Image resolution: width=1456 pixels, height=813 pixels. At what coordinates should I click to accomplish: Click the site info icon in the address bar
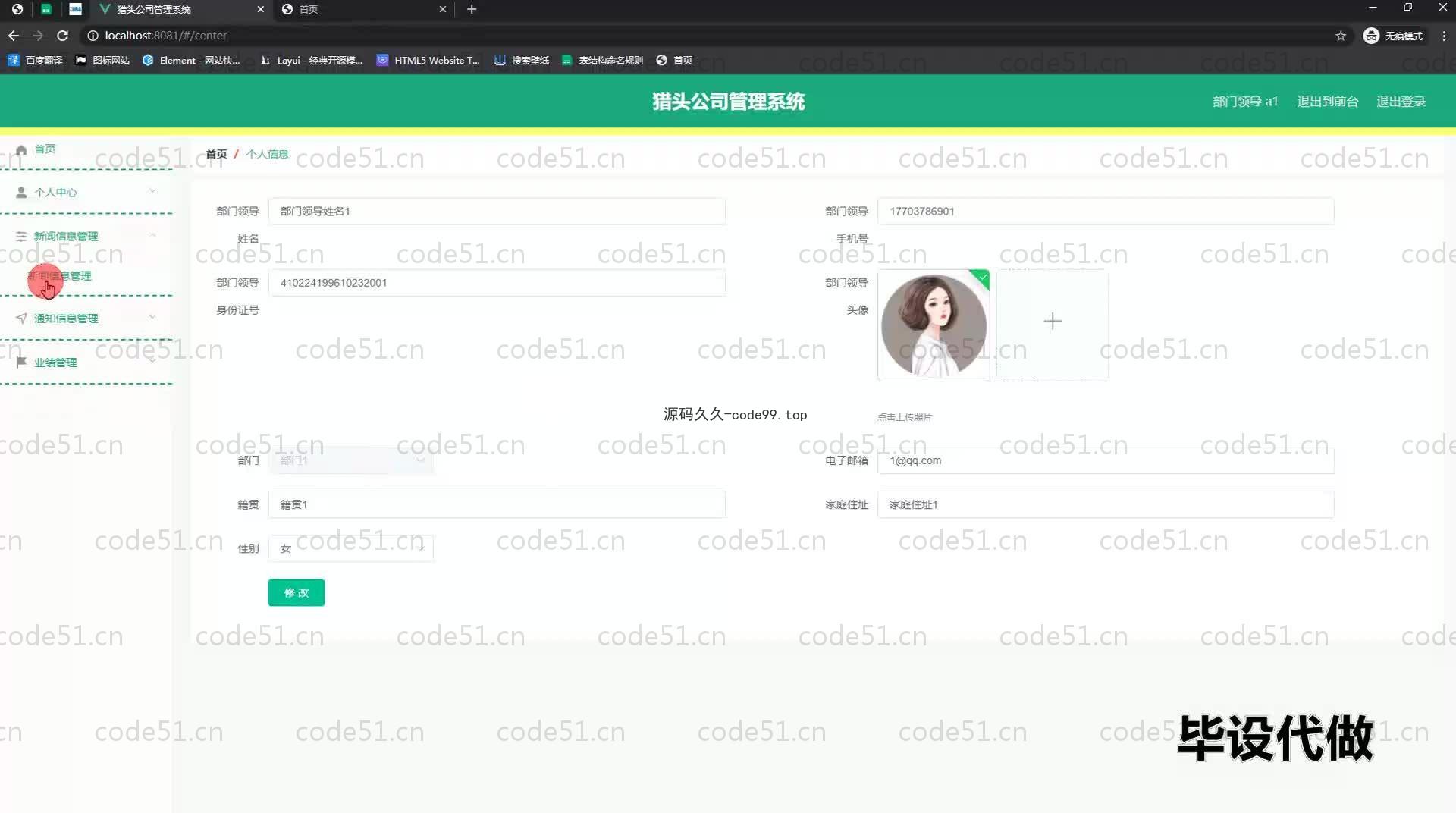point(93,36)
